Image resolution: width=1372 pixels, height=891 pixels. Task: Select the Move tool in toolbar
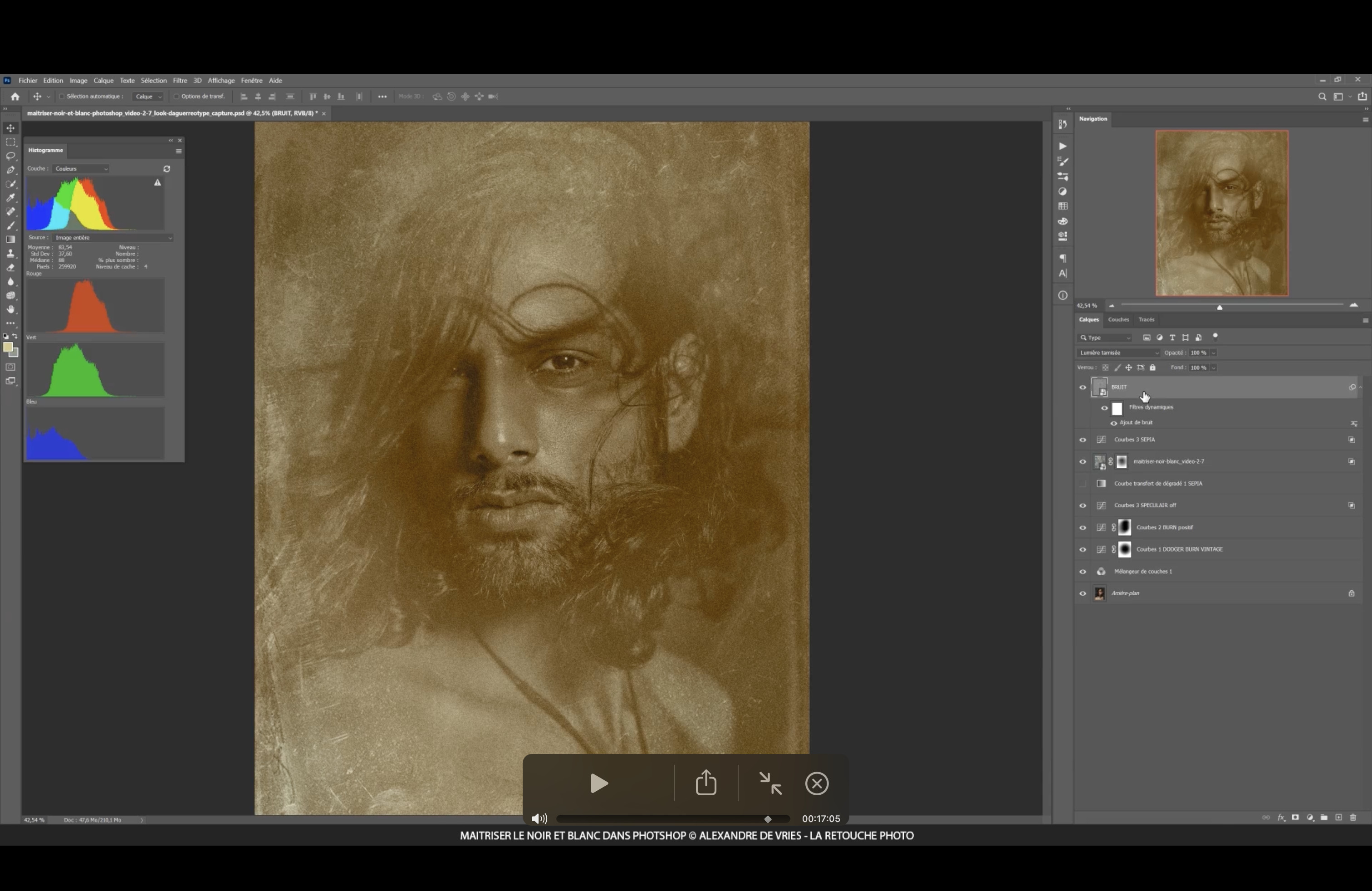click(x=11, y=128)
